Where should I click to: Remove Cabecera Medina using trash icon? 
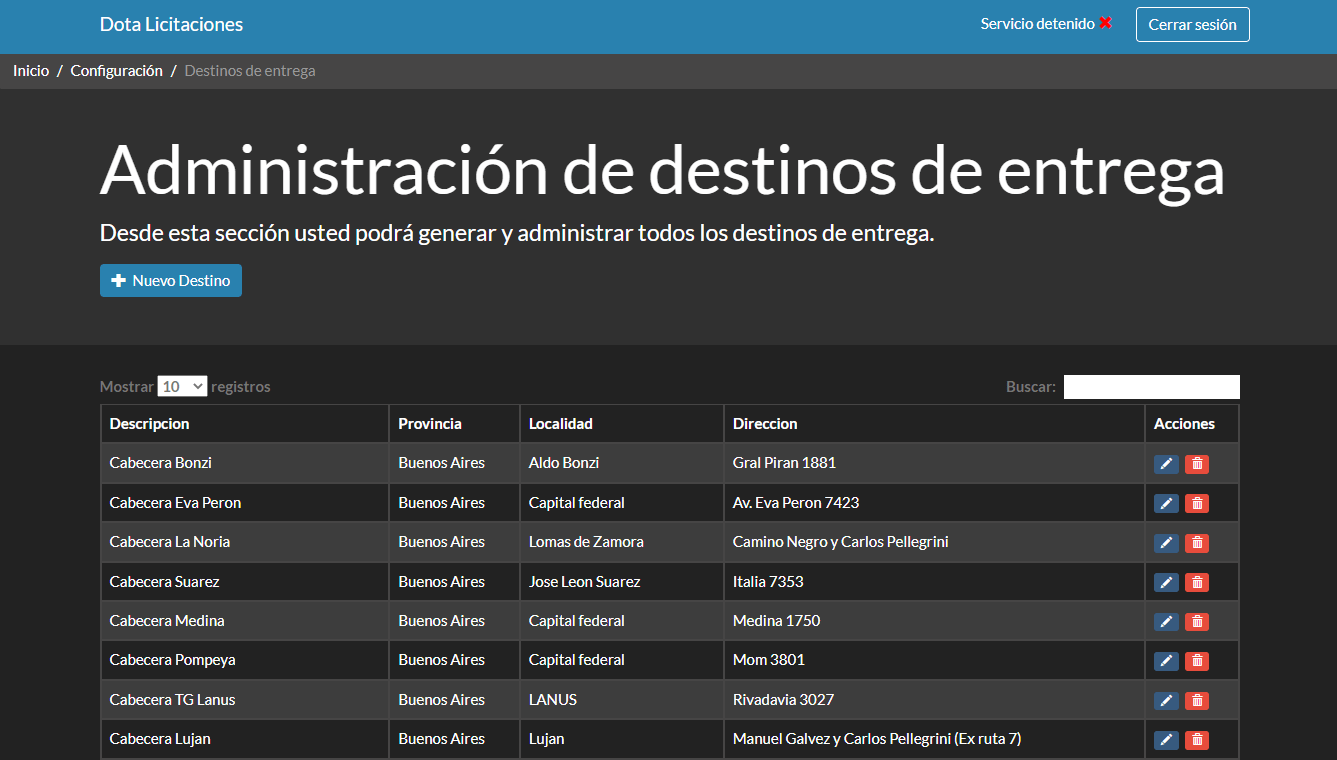pos(1197,622)
